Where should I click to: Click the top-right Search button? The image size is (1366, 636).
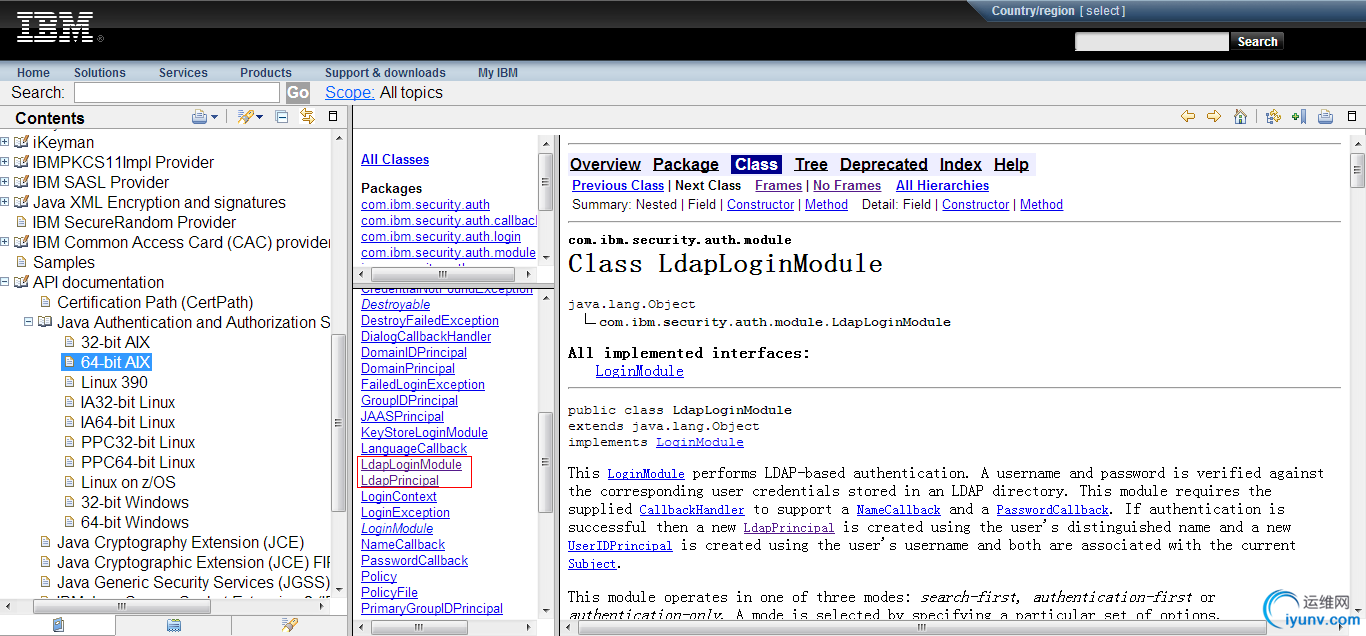(x=1257, y=41)
